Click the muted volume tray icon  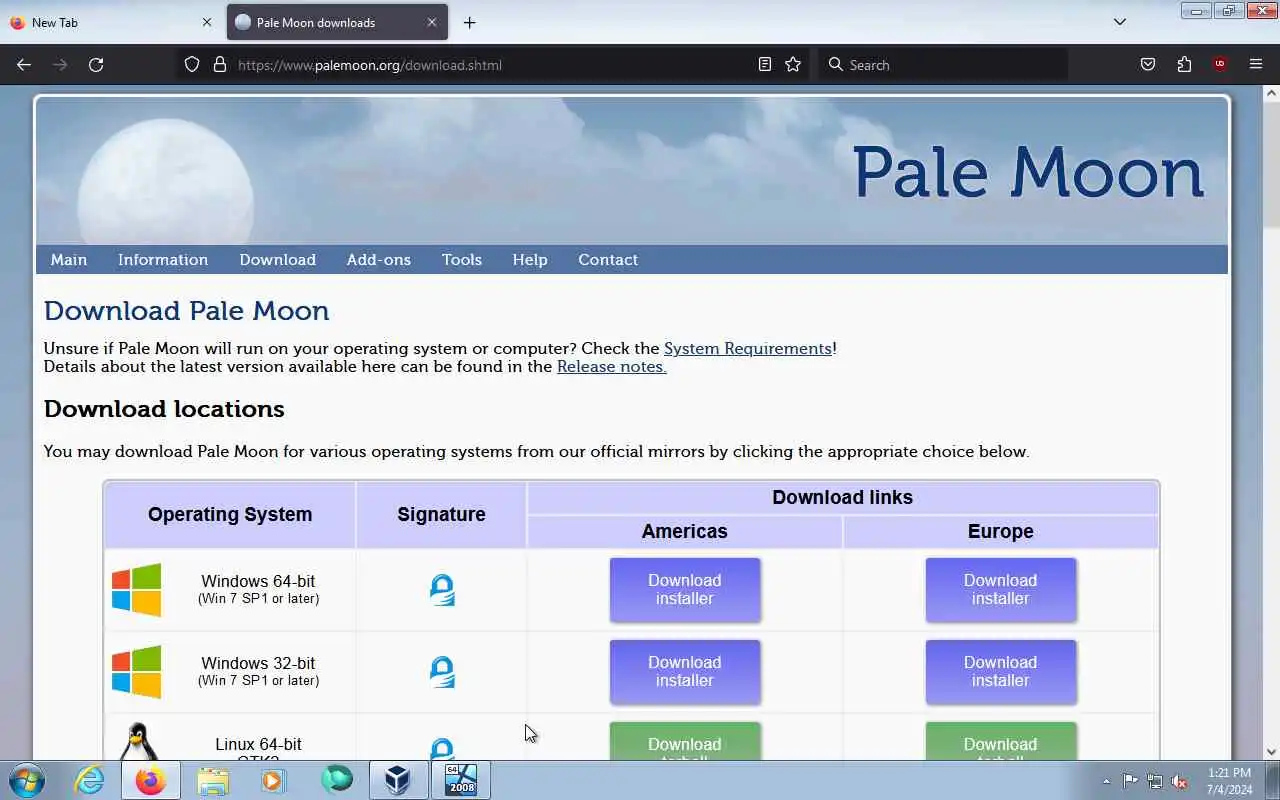coord(1180,781)
